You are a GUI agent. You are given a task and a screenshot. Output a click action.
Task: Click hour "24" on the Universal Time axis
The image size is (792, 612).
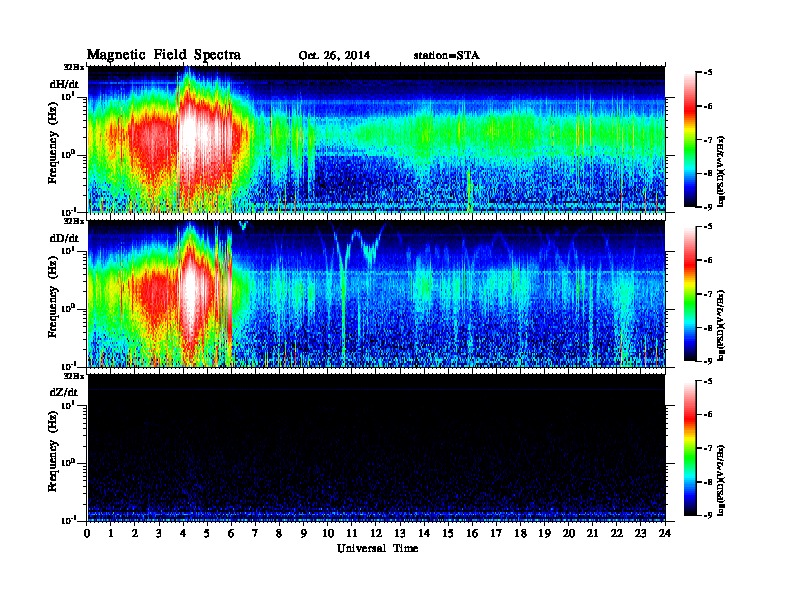[665, 533]
